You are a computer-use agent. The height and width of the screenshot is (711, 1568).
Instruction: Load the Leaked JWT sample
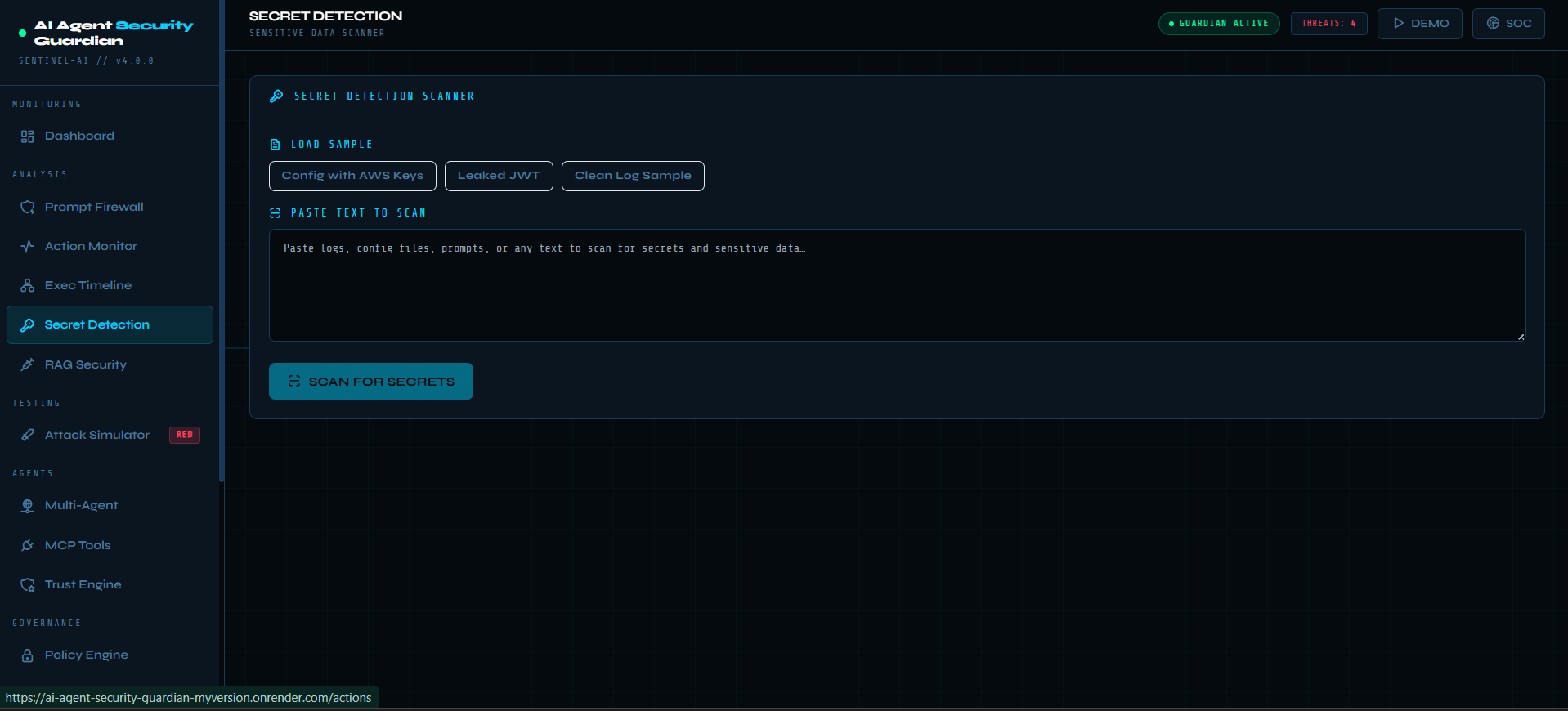499,176
